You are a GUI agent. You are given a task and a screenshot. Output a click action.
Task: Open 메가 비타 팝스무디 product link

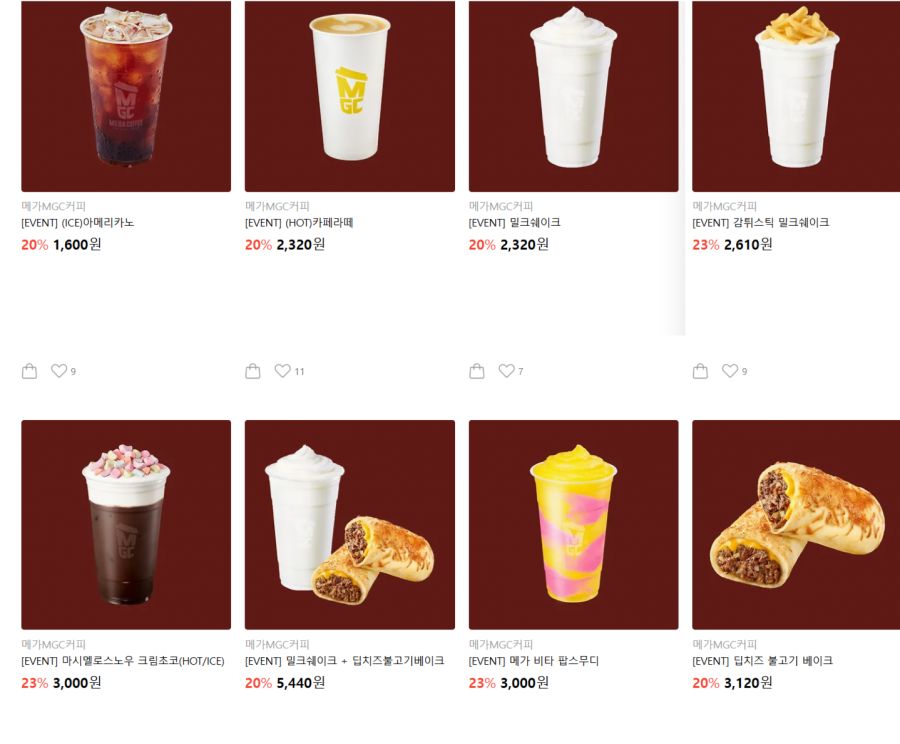534,661
